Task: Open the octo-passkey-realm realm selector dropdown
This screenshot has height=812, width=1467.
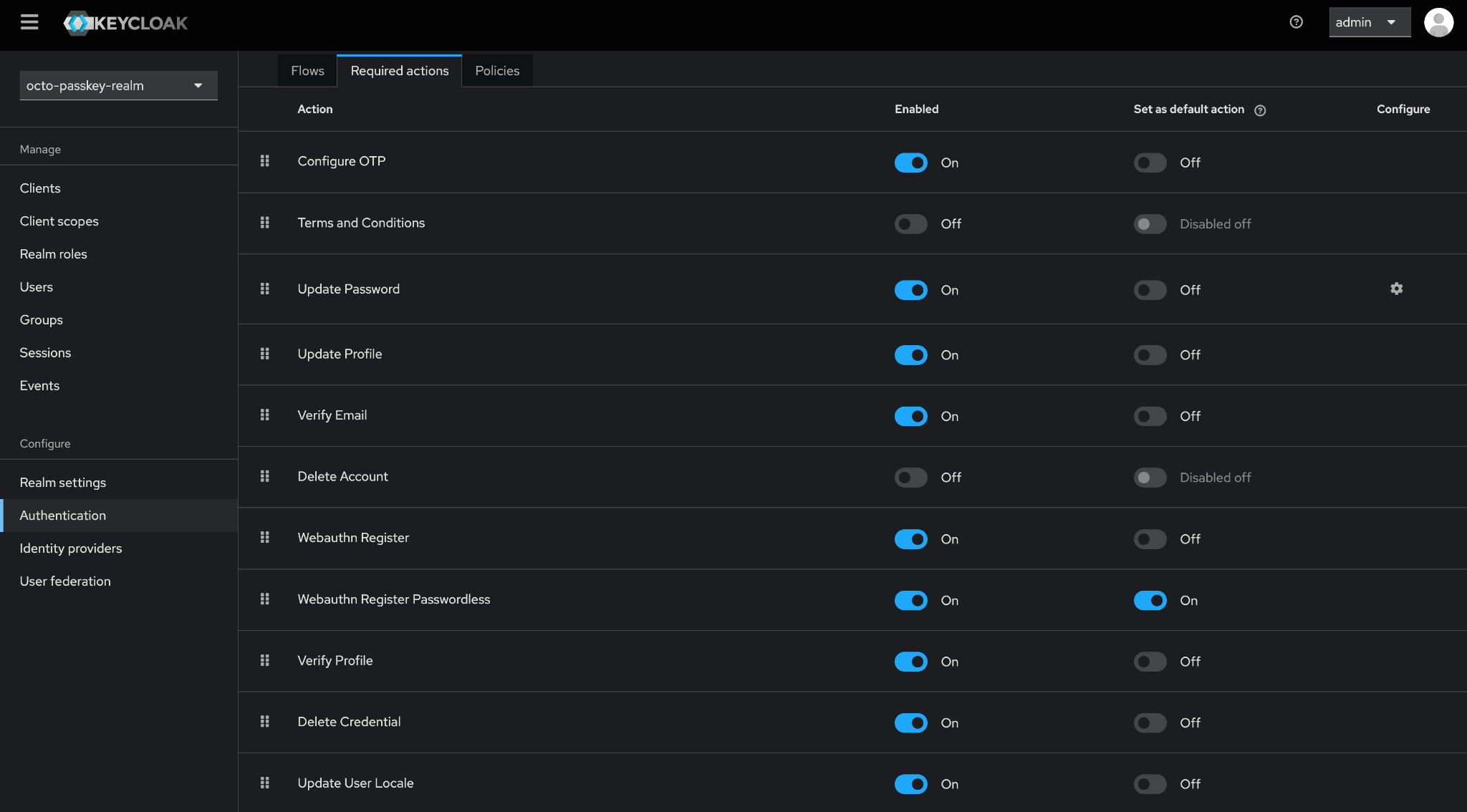Action: (x=118, y=86)
